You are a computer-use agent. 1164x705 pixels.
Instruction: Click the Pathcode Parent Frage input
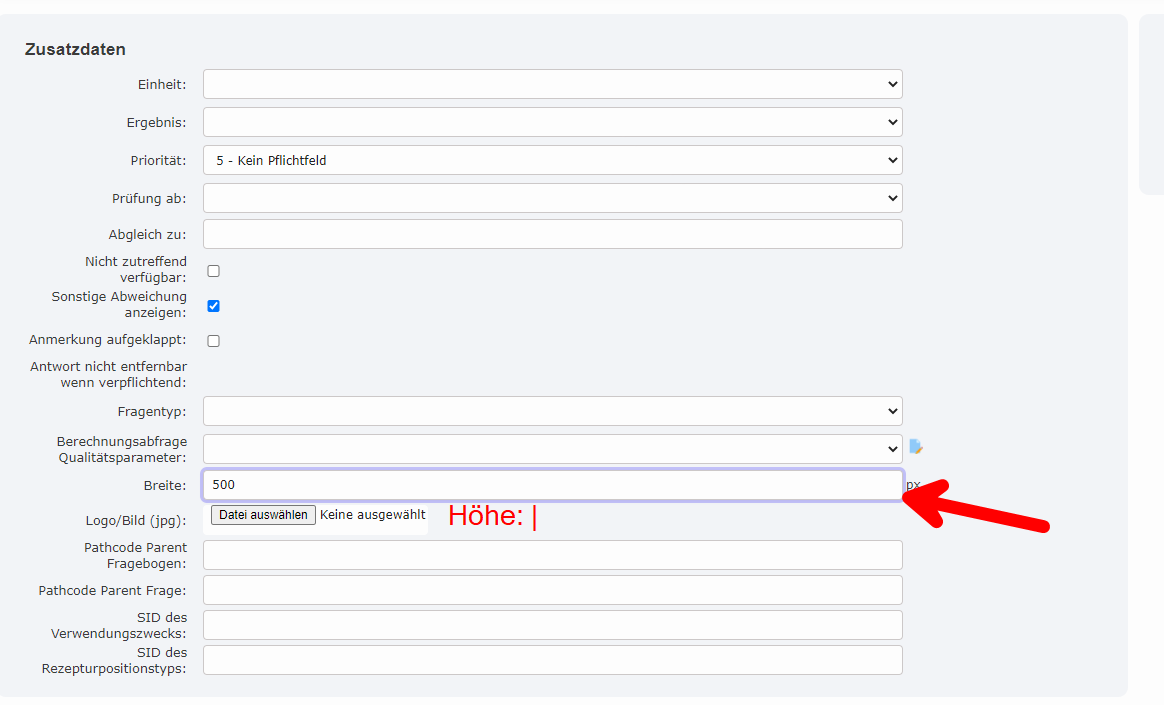pyautogui.click(x=552, y=590)
